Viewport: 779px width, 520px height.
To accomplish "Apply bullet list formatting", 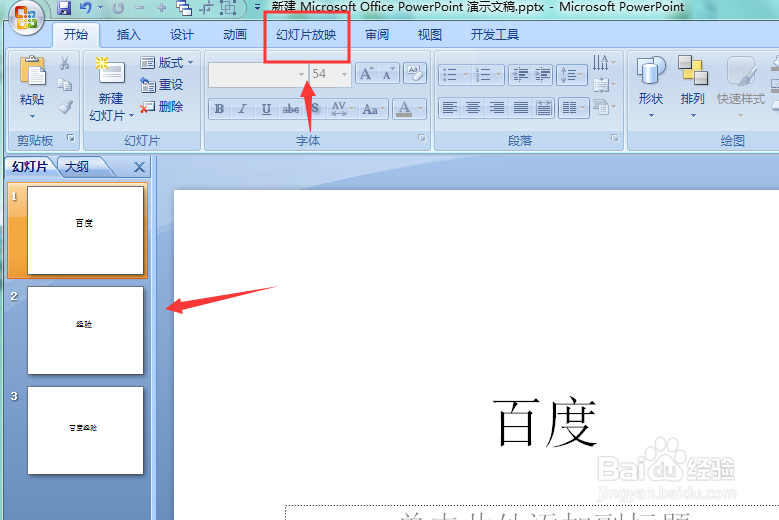I will coord(450,75).
